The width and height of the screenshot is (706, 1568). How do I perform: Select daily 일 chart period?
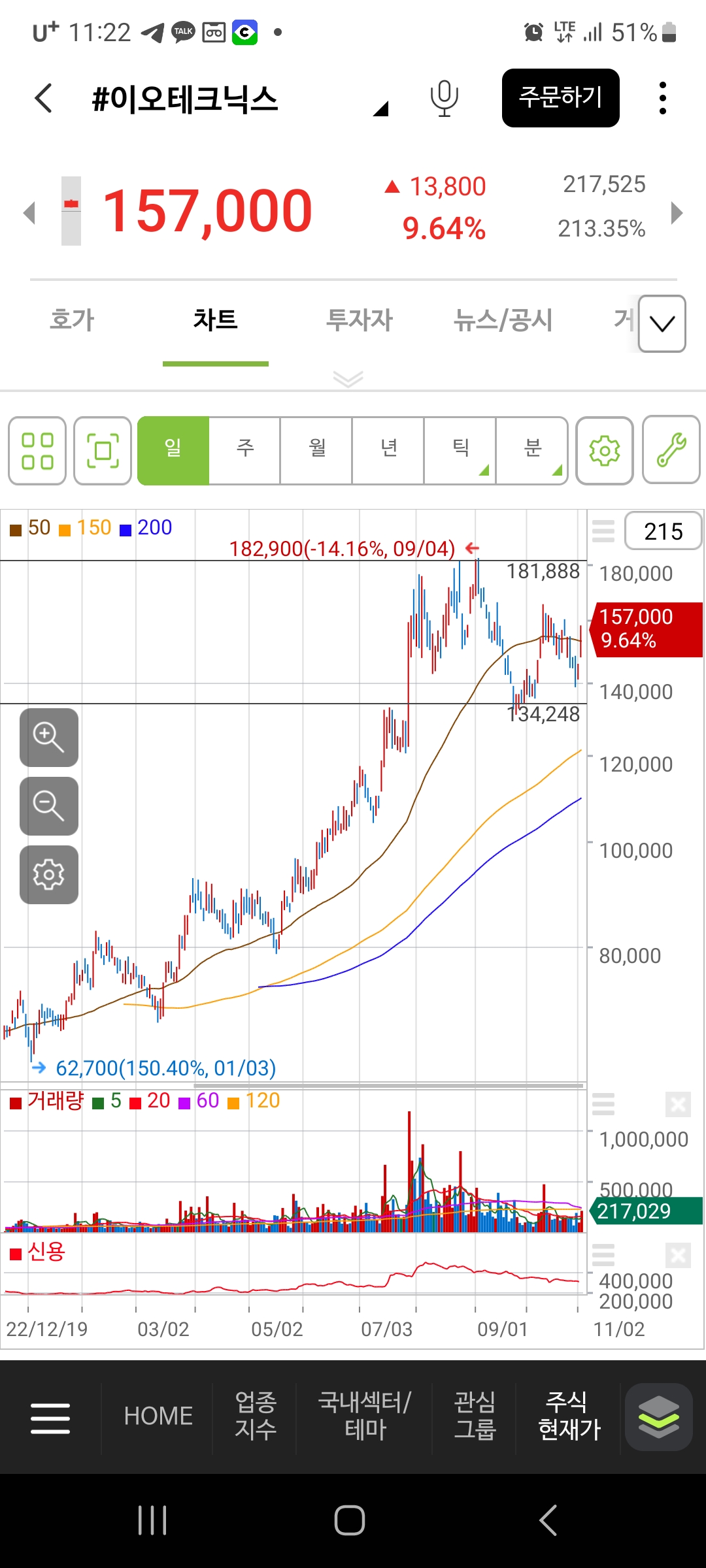click(x=173, y=451)
